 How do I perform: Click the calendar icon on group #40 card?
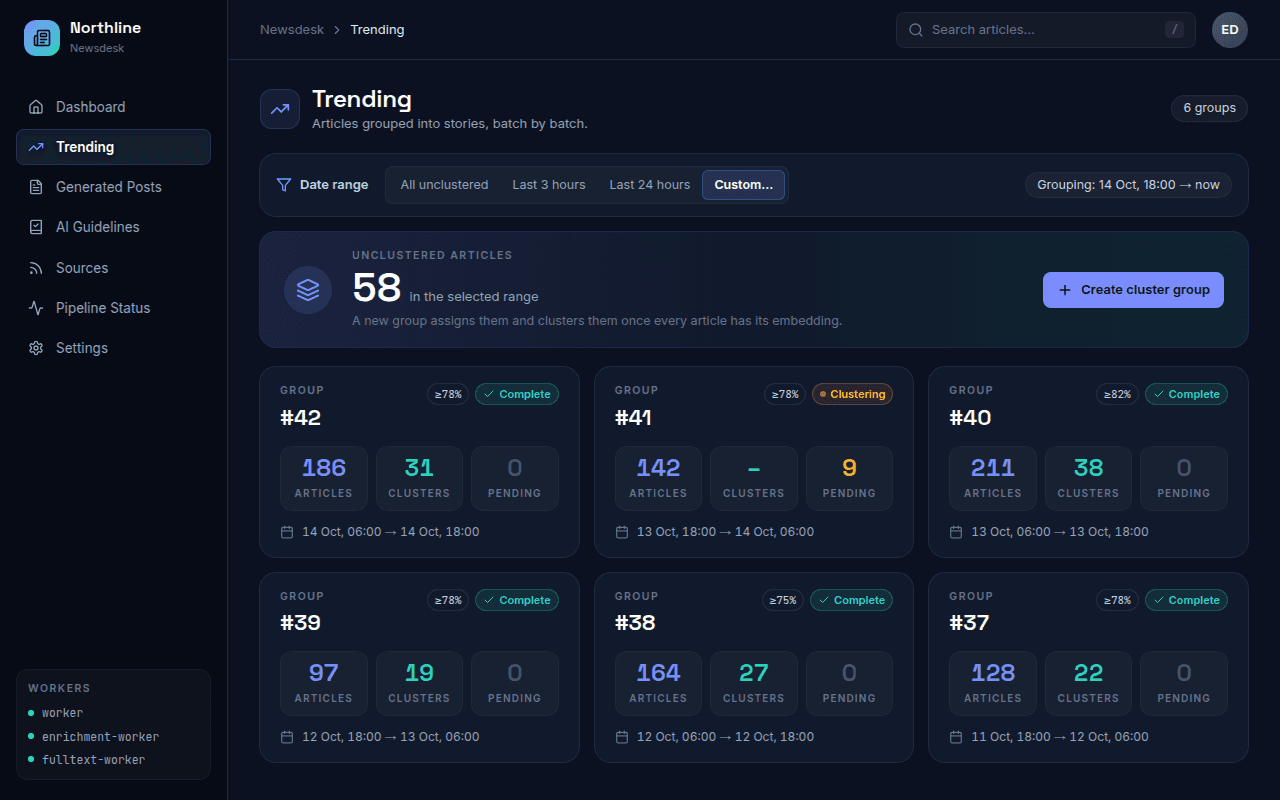956,532
